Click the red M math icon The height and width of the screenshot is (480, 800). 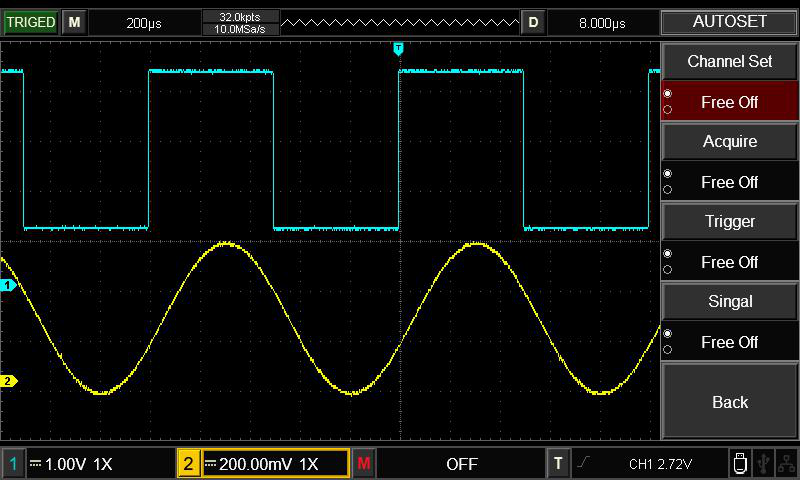click(364, 464)
